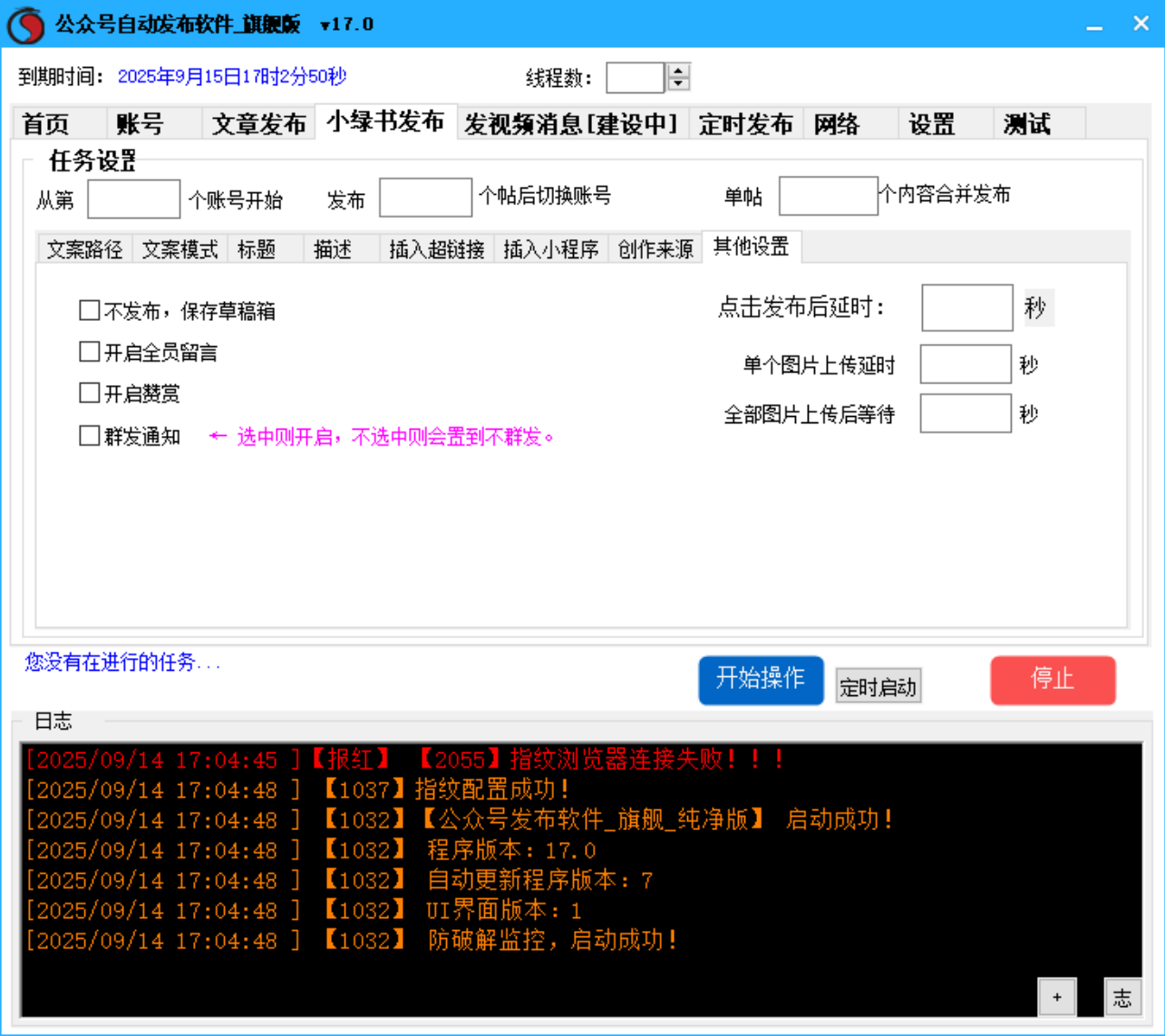
Task: Open the 账号 tab
Action: coord(138,124)
